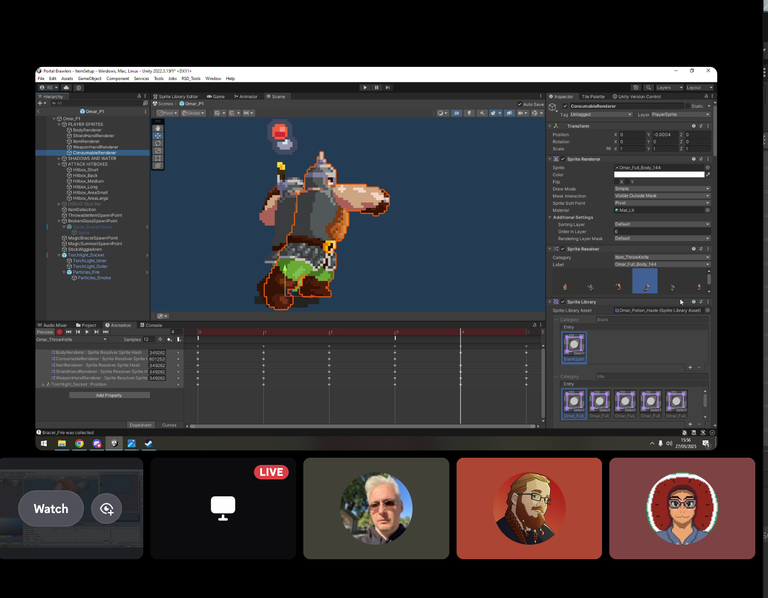Screen dimensions: 768x598
Task: Expand SHADOWS AND WATER tree node
Action: click(59, 159)
